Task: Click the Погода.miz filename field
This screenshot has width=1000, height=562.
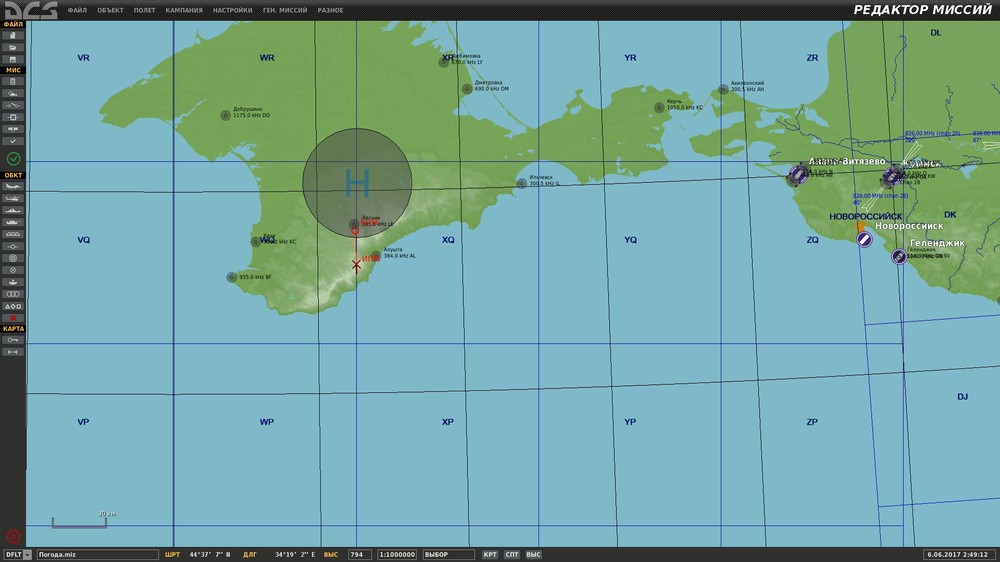Action: (x=97, y=554)
